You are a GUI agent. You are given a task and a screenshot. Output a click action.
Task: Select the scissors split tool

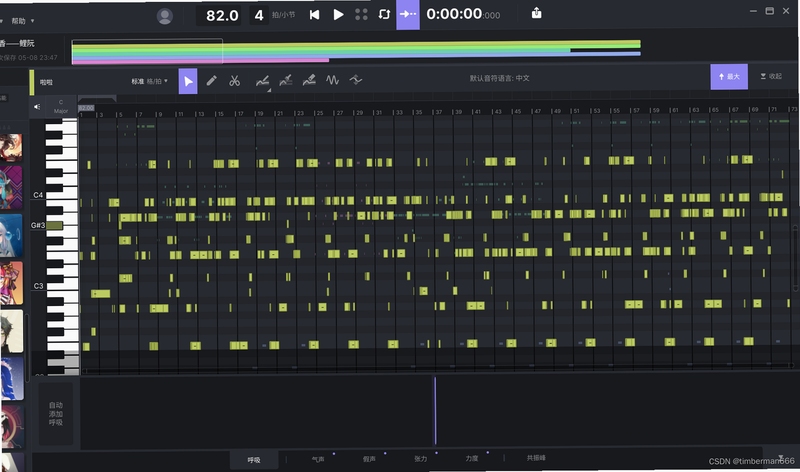coord(234,81)
